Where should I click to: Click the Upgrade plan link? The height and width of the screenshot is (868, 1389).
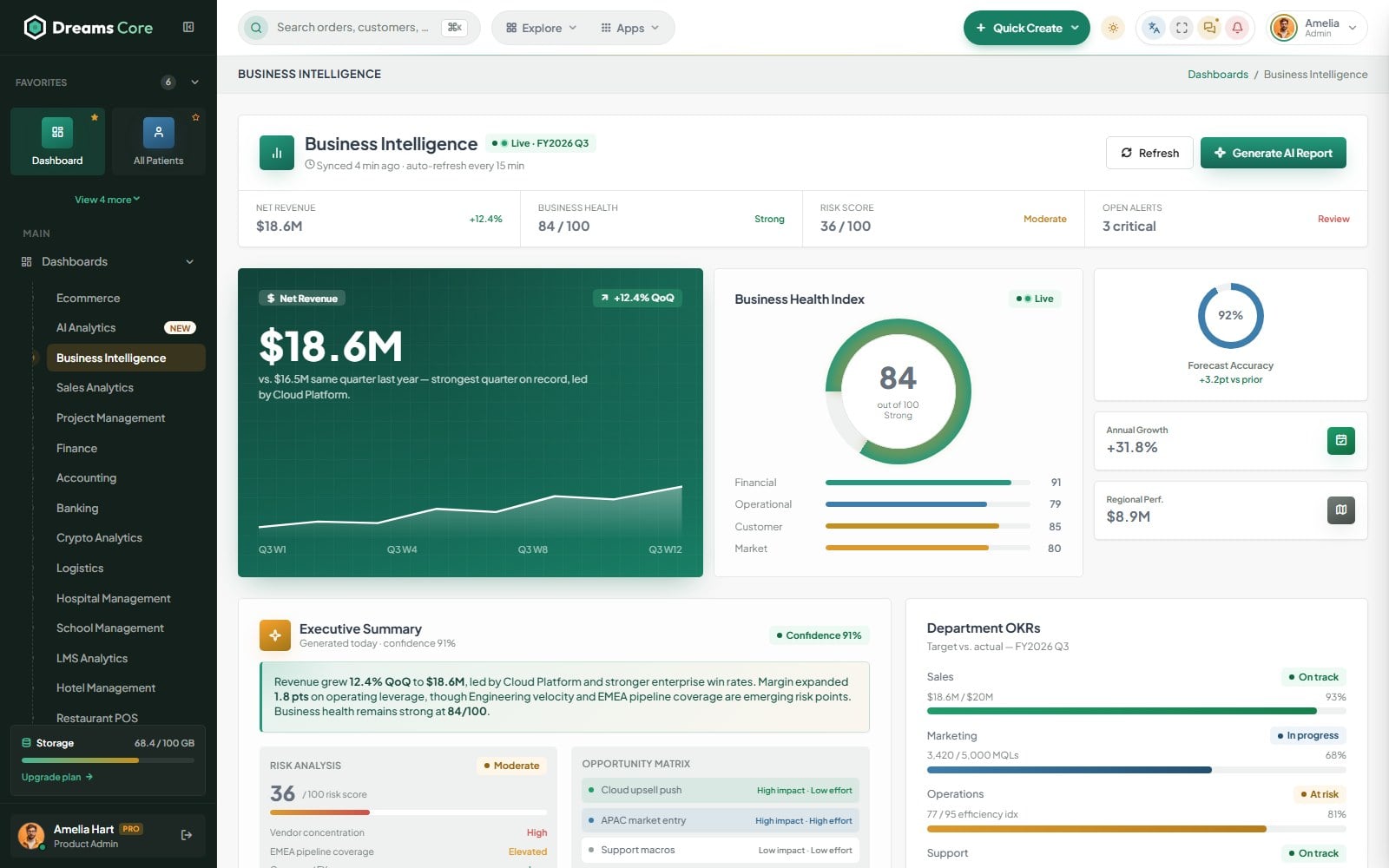click(x=57, y=777)
